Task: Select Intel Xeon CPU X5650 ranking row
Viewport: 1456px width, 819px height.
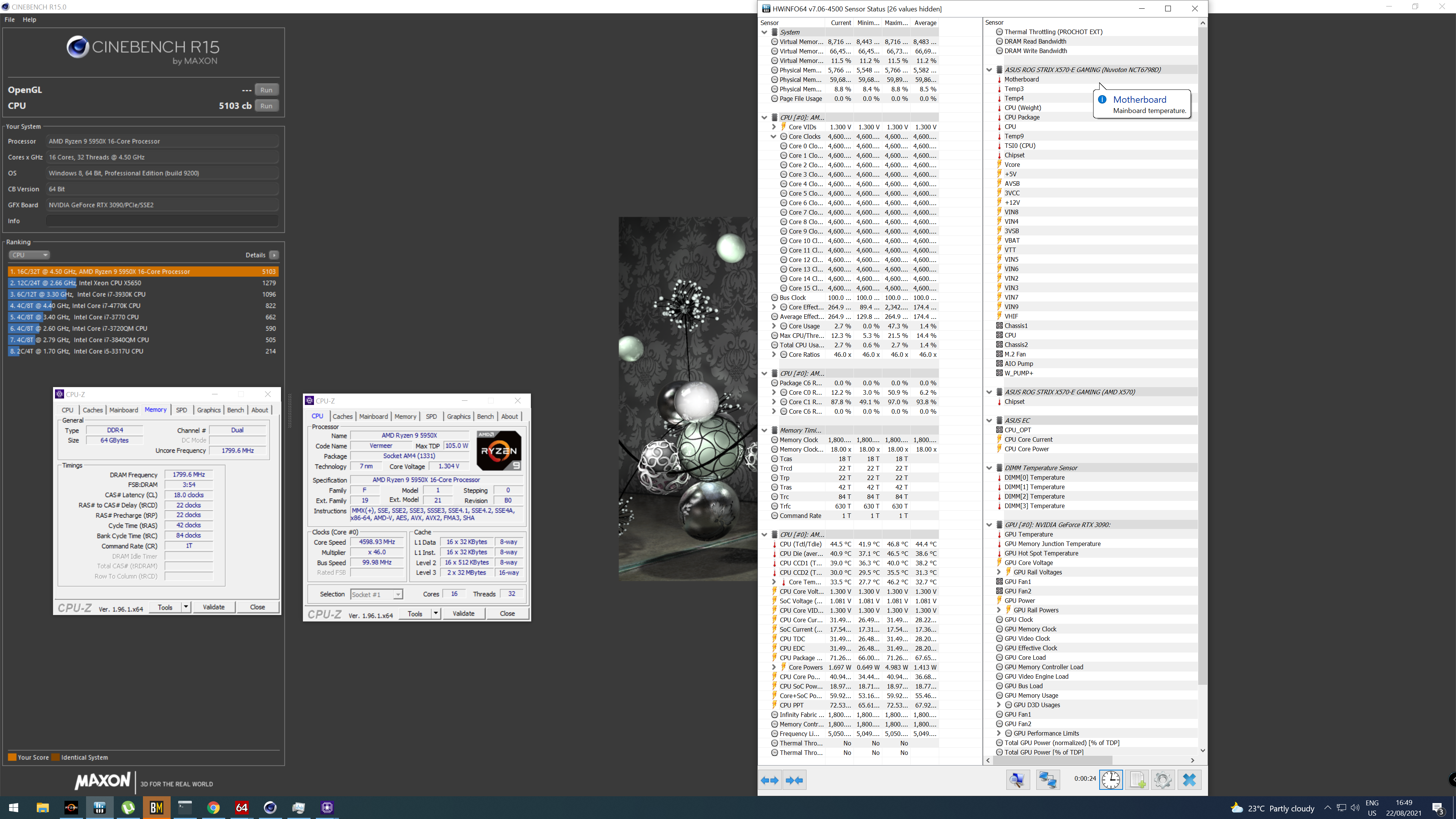Action: (143, 283)
